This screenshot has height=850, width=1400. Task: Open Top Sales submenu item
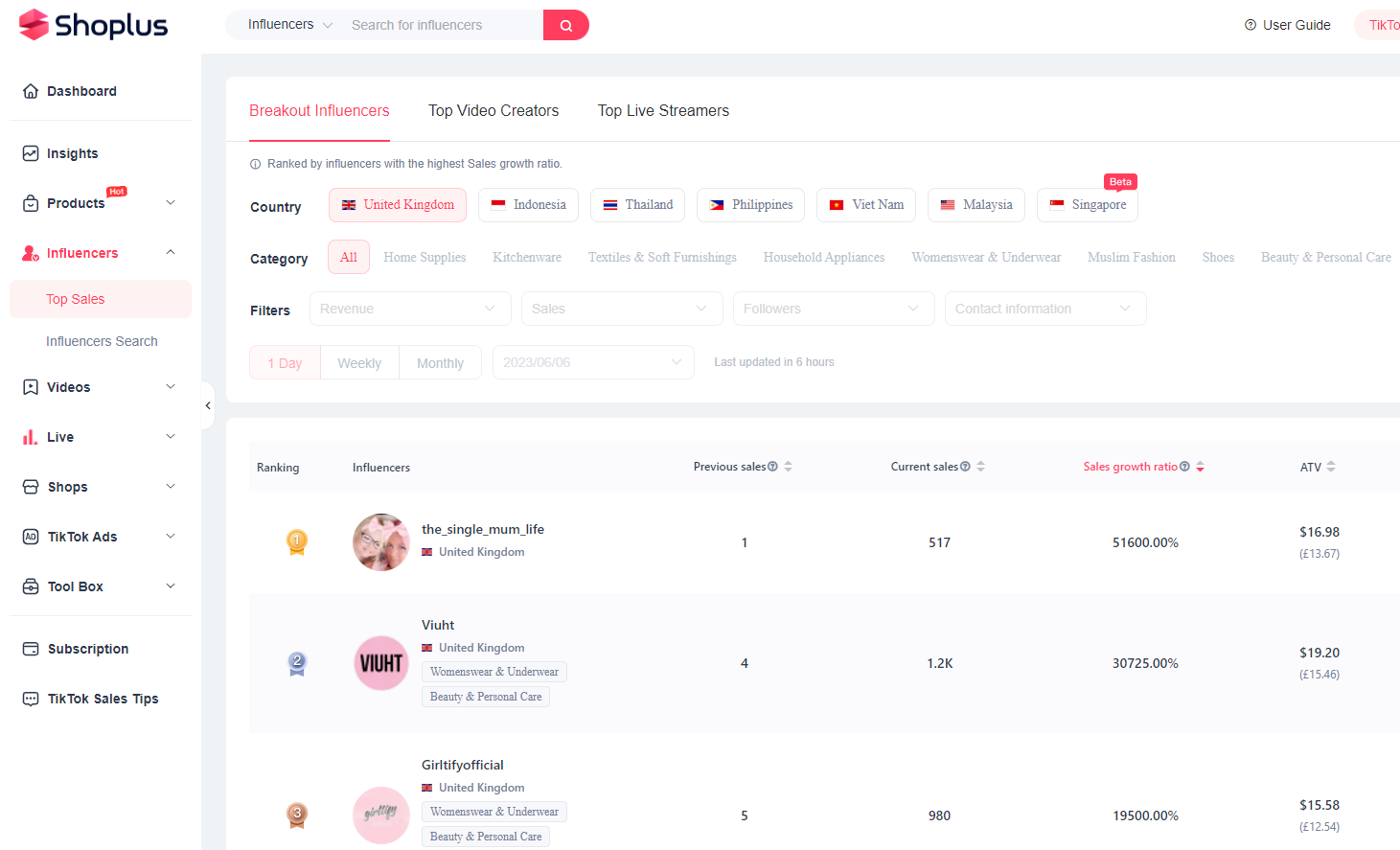(x=101, y=299)
